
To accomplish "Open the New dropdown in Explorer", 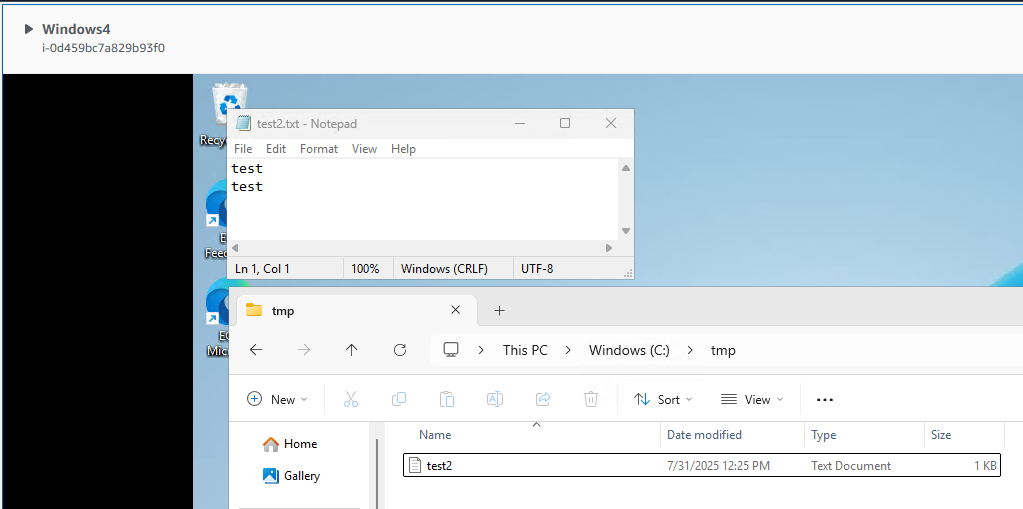I will [x=277, y=399].
